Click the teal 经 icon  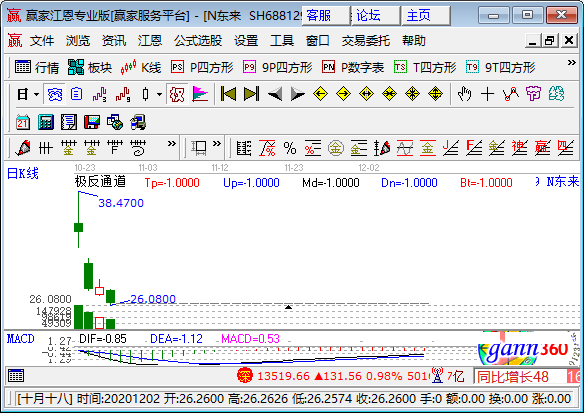click(x=556, y=94)
